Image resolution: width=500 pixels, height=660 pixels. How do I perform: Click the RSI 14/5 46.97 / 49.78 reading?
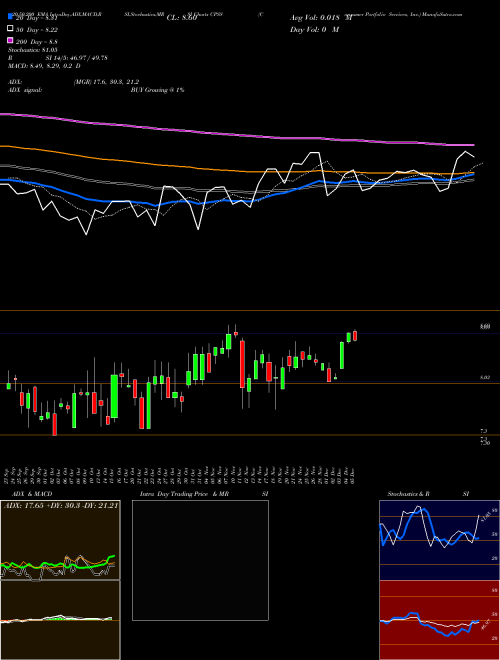pyautogui.click(x=58, y=58)
